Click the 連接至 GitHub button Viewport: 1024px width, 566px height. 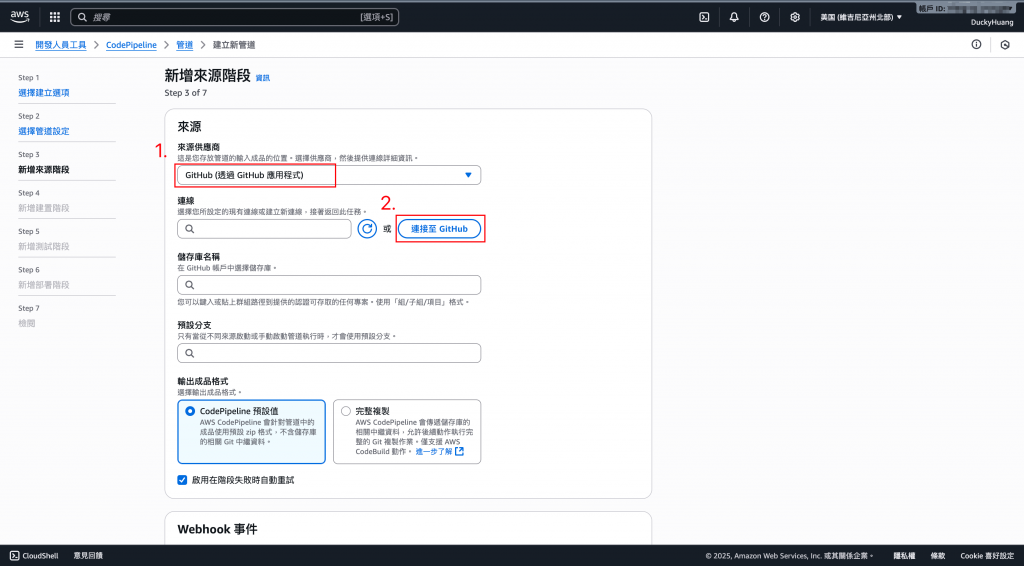(x=440, y=228)
